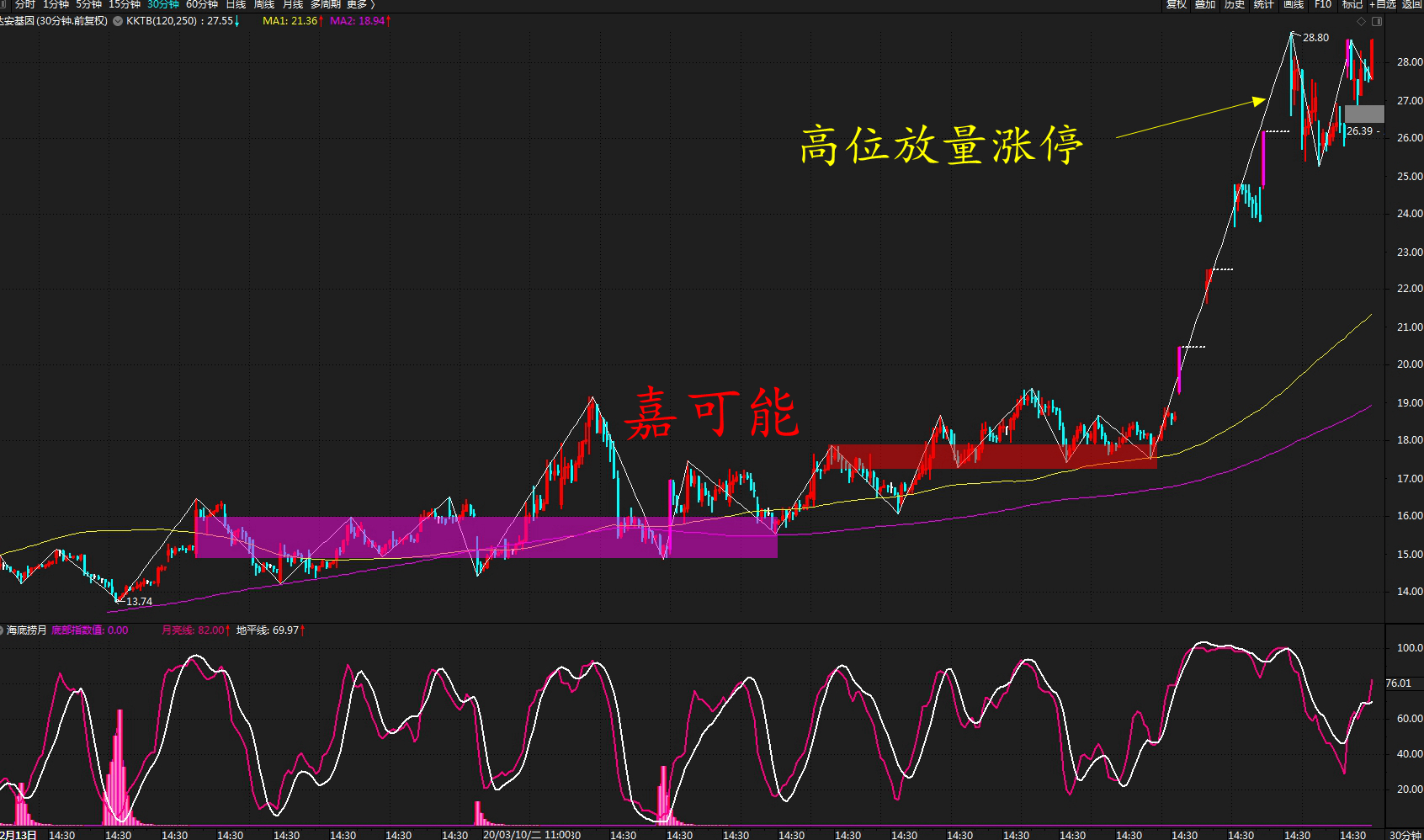Switch to the 周线 weekly chart
The height and width of the screenshot is (840, 1424).
point(264,4)
